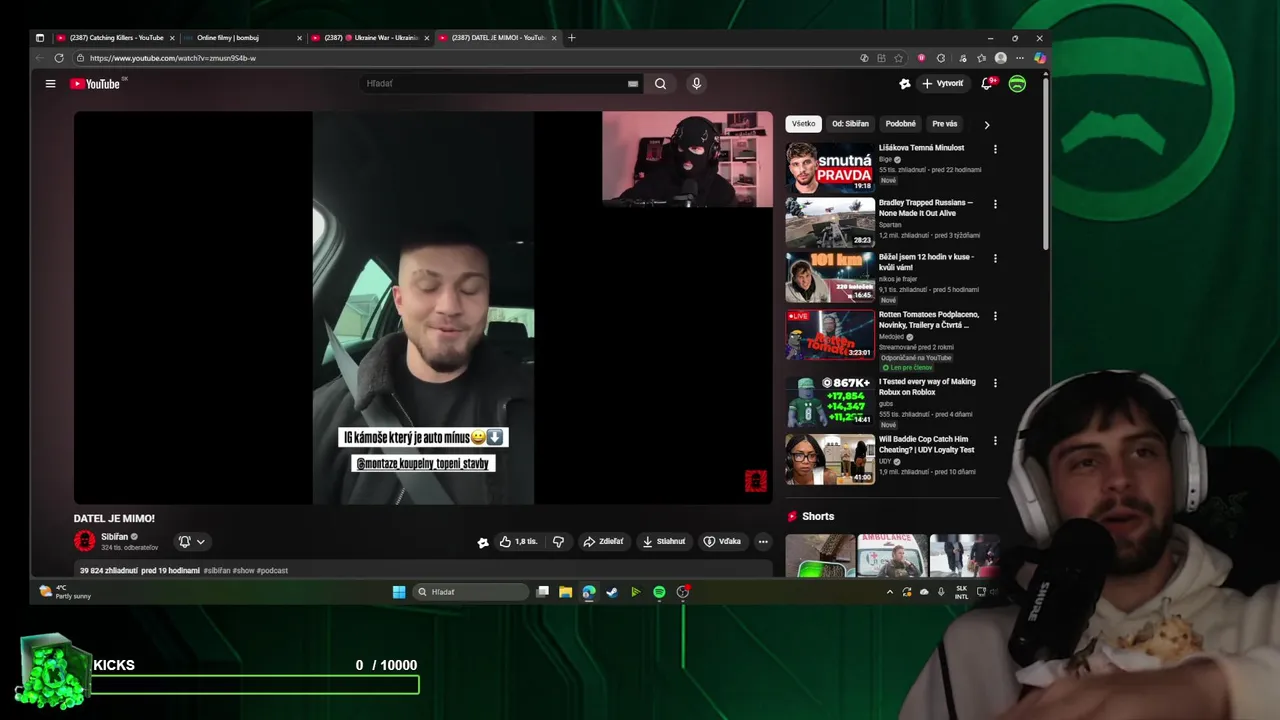The width and height of the screenshot is (1280, 720).
Task: Click the video player to pause playback
Action: click(x=423, y=308)
